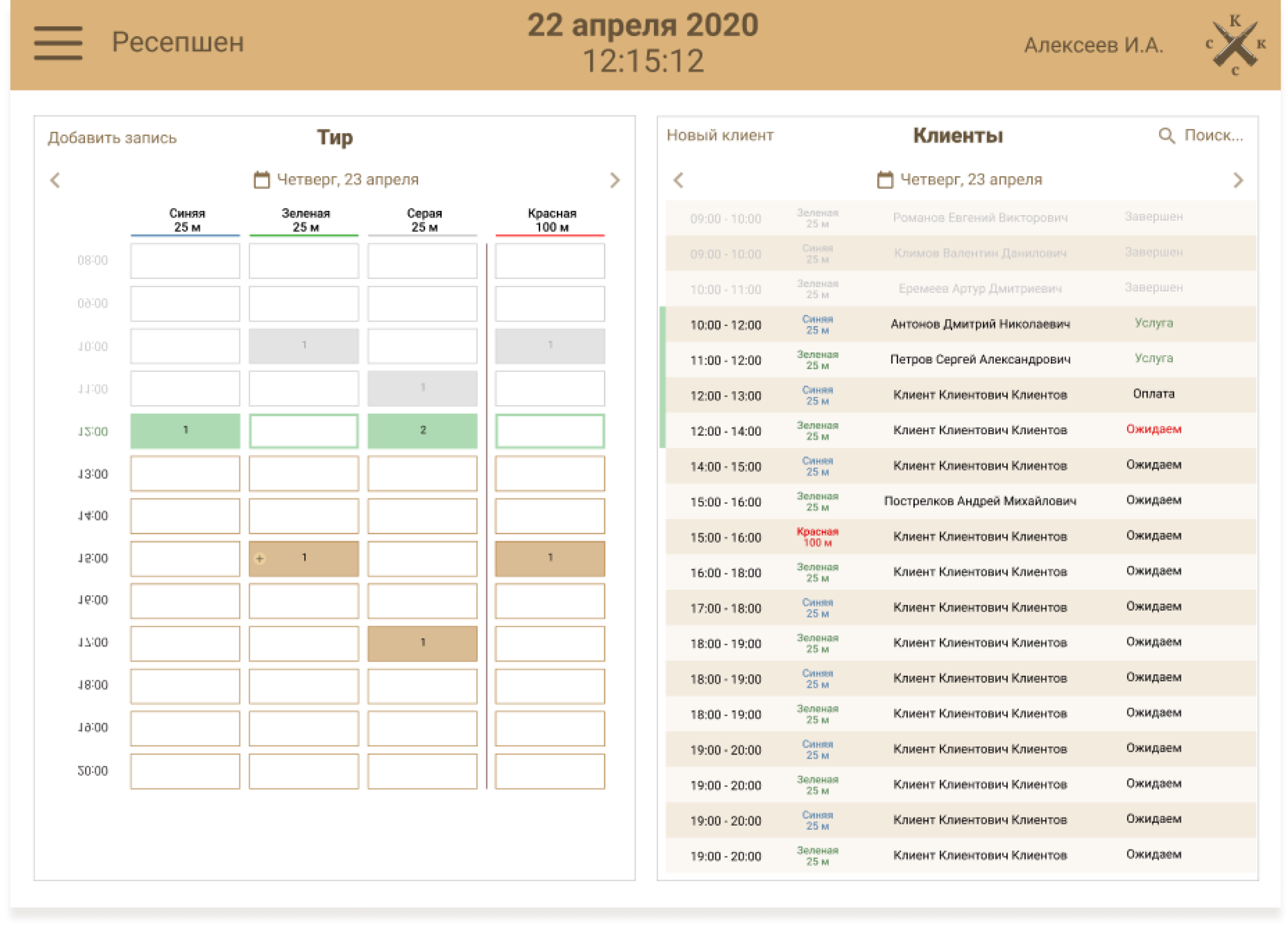Select Серая 17:00 brown booked slot
The width and height of the screenshot is (1288, 927).
coord(423,643)
